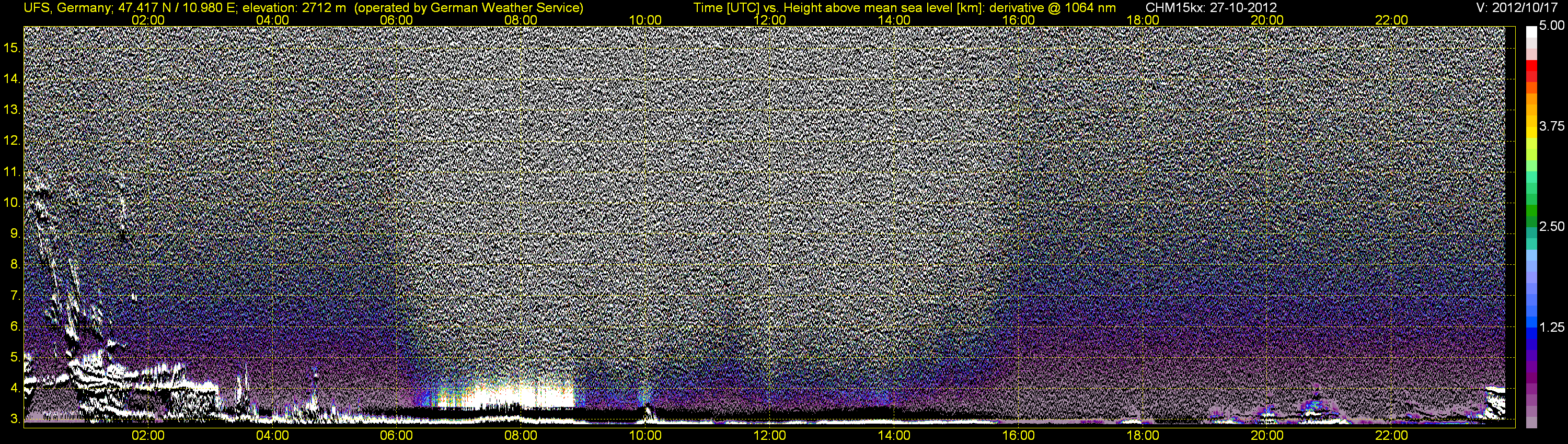Click the '1.25' color scale value
1568x444 pixels.
tap(1552, 327)
